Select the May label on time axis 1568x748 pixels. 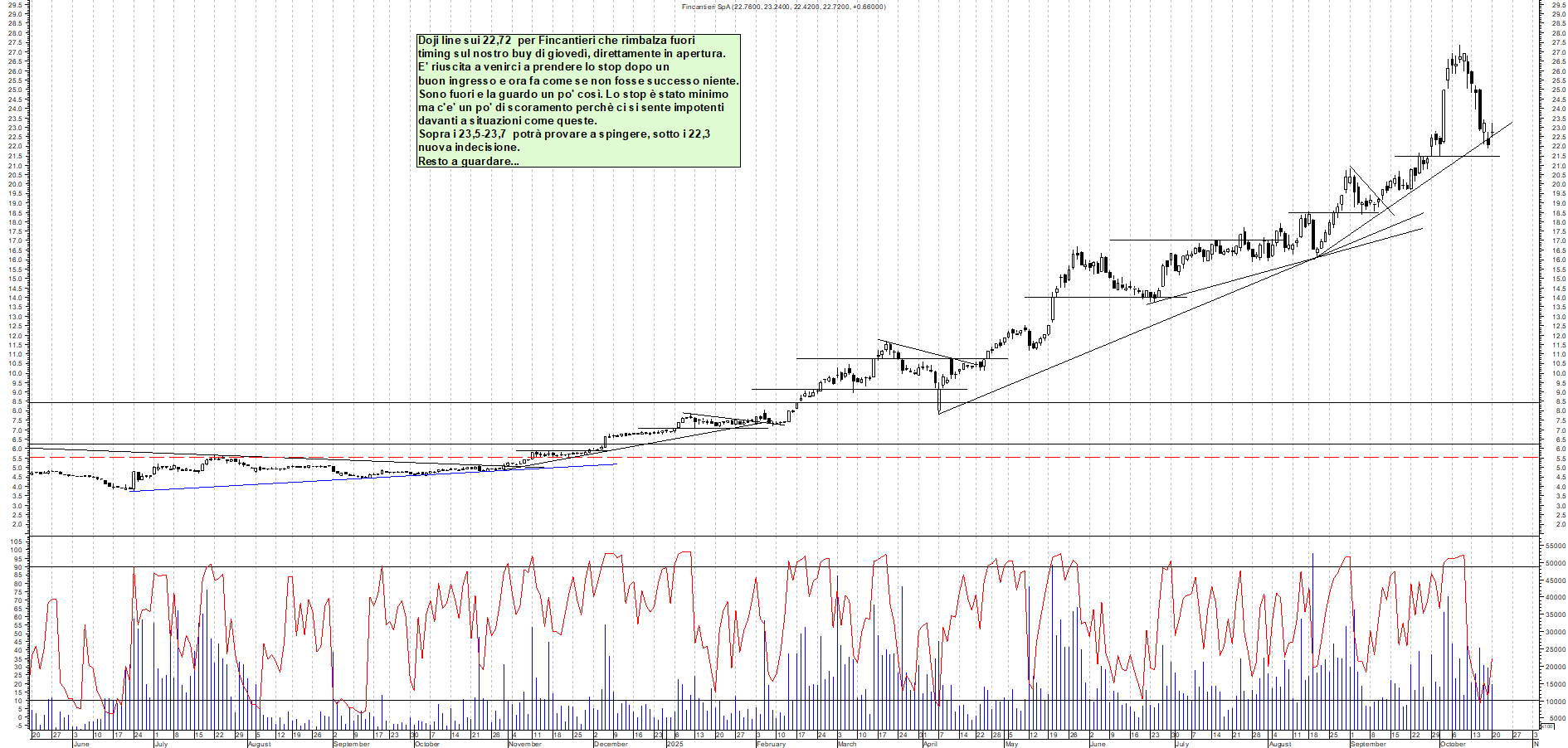1010,744
